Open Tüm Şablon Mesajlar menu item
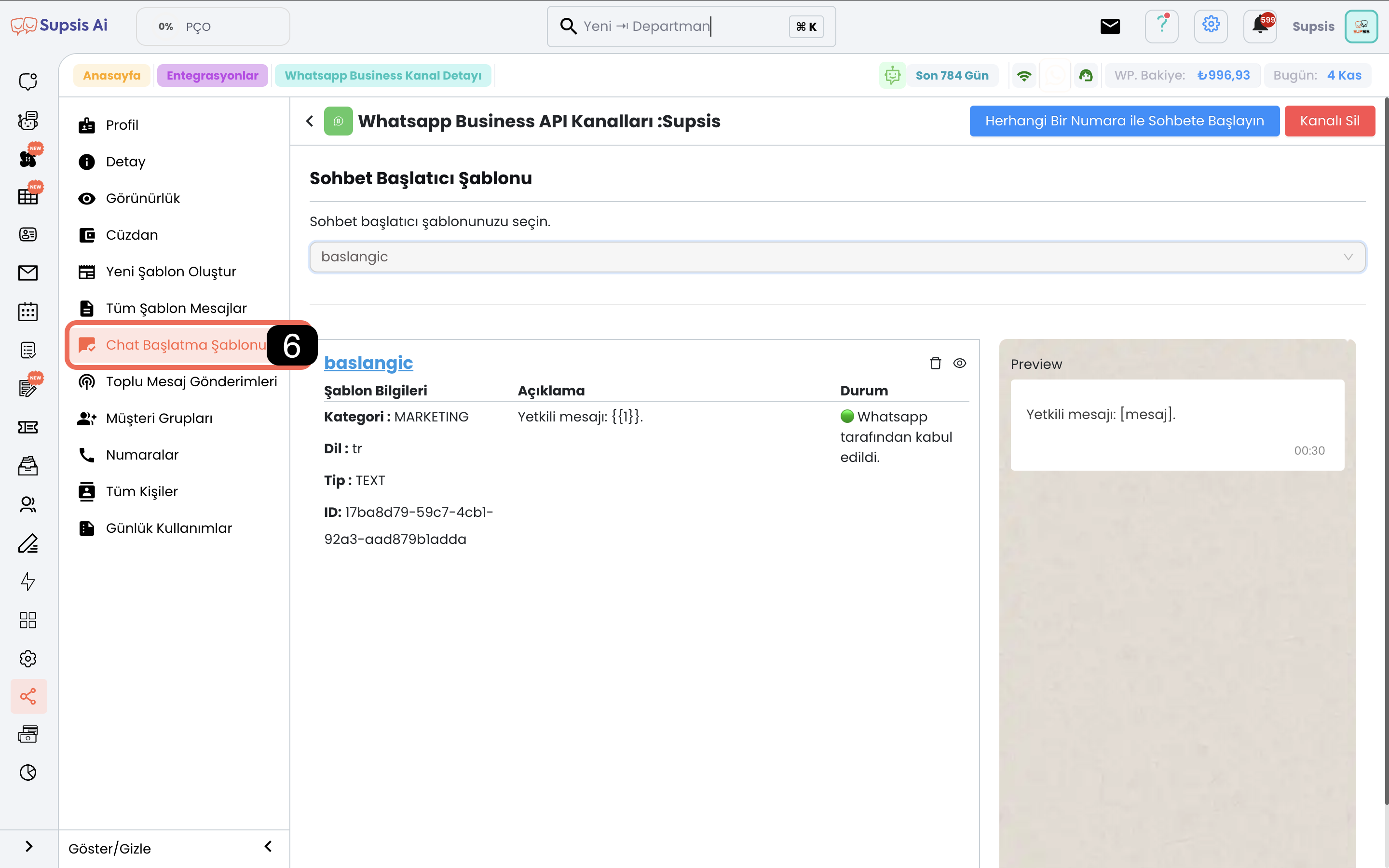Viewport: 1389px width, 868px height. (176, 308)
